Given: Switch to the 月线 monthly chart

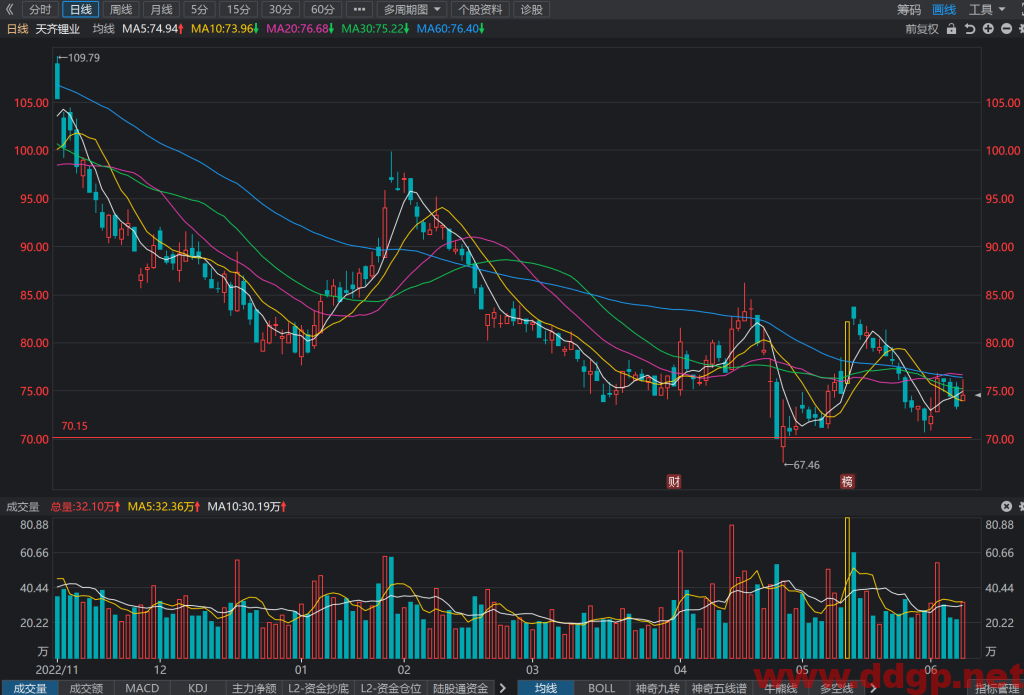Looking at the screenshot, I should [161, 9].
